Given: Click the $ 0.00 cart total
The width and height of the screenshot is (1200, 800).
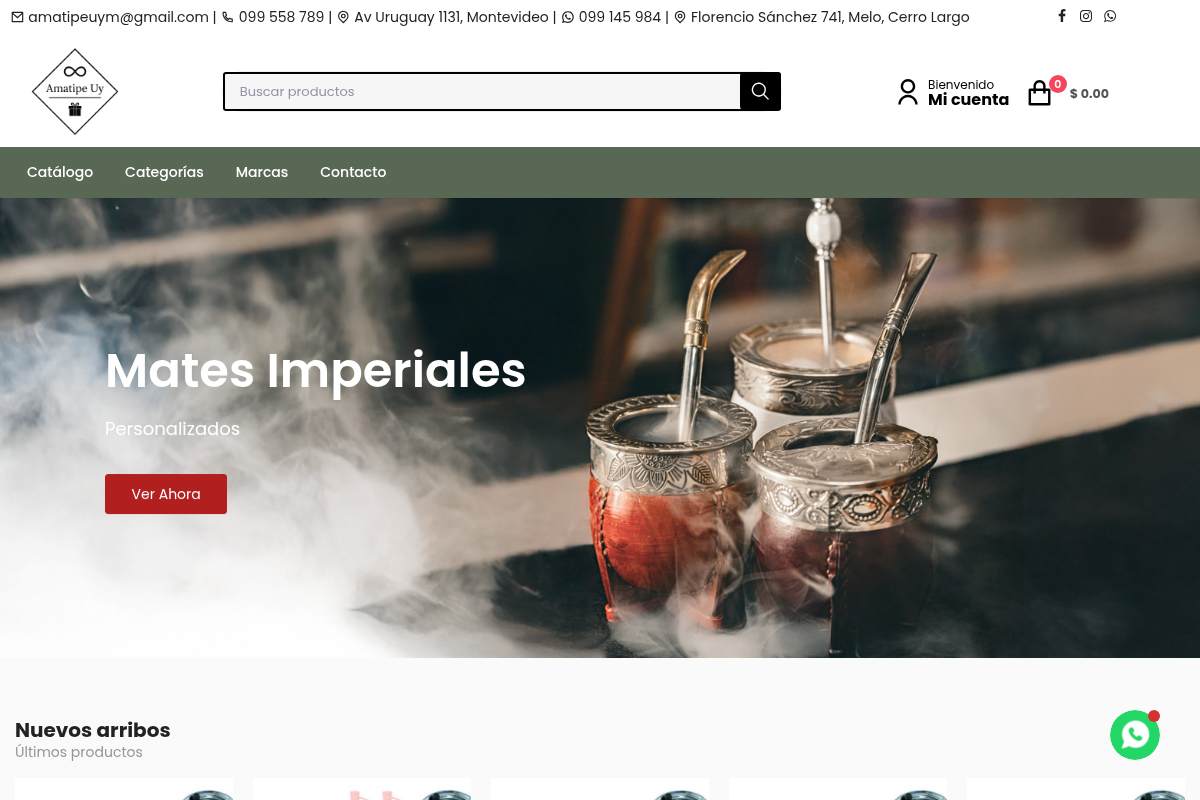Looking at the screenshot, I should [1089, 93].
